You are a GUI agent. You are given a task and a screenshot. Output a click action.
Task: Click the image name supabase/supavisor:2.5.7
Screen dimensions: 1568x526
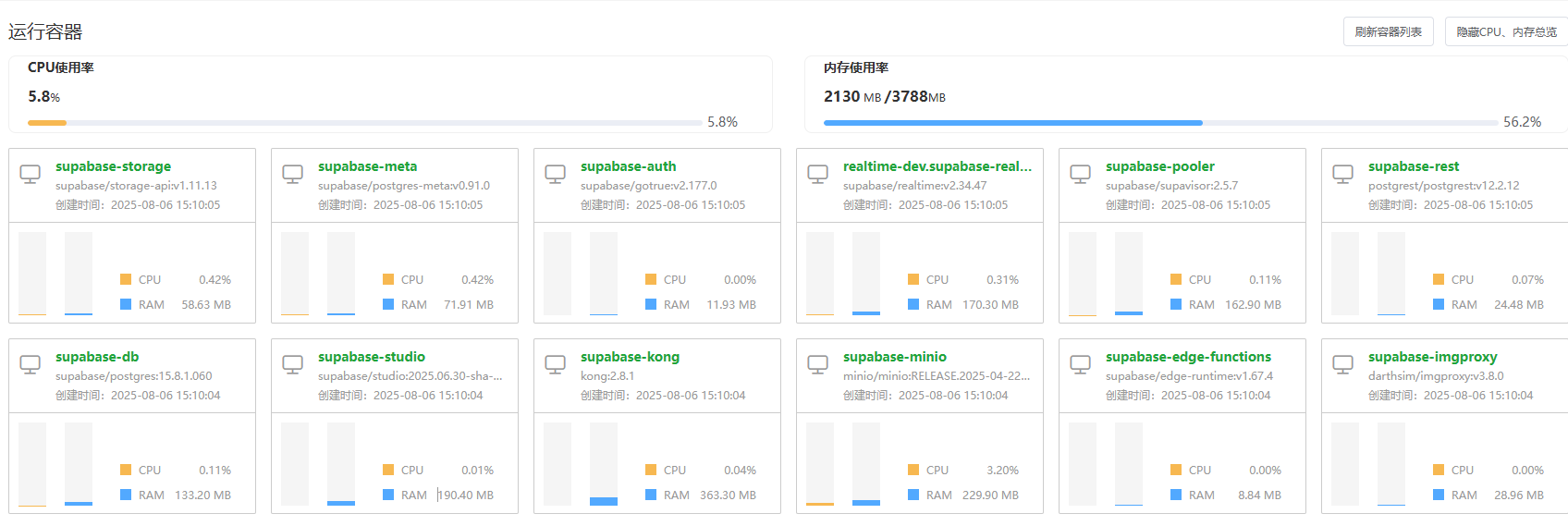1171,186
